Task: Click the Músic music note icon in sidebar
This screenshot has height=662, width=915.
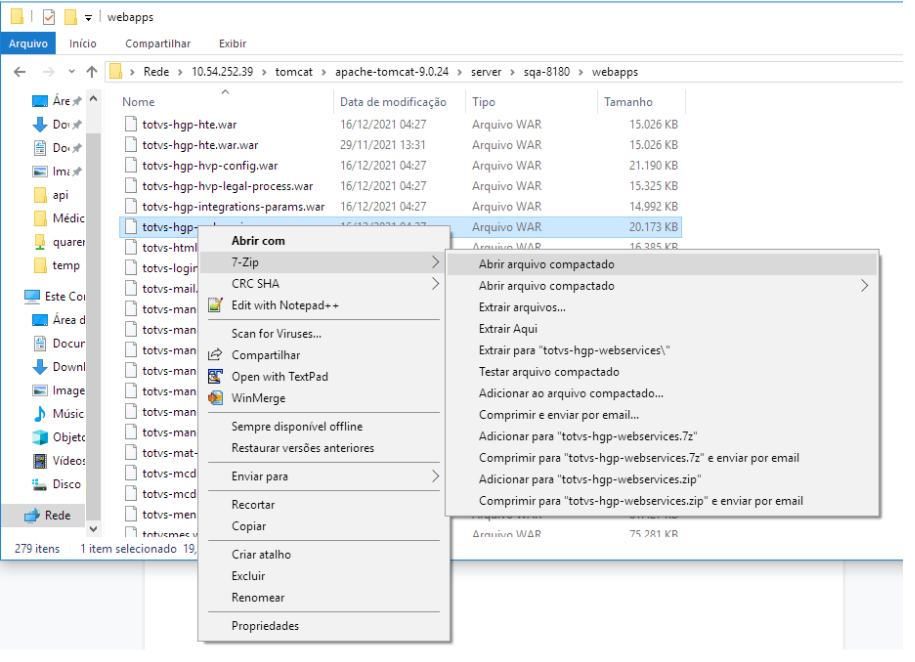Action: [40, 414]
